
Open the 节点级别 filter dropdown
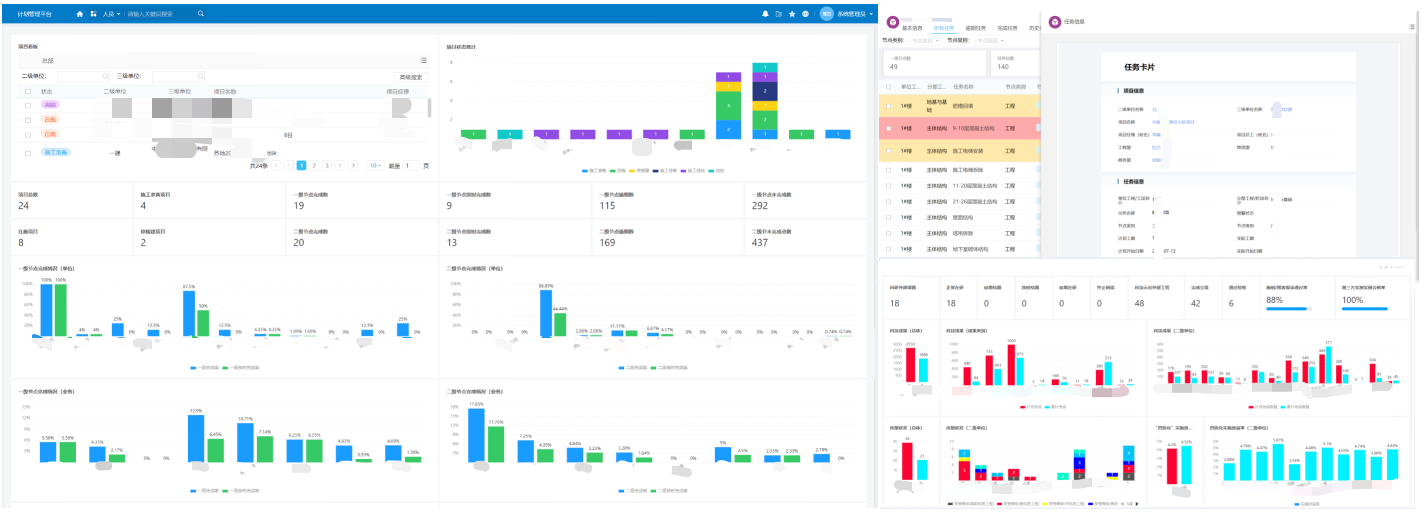click(x=988, y=40)
